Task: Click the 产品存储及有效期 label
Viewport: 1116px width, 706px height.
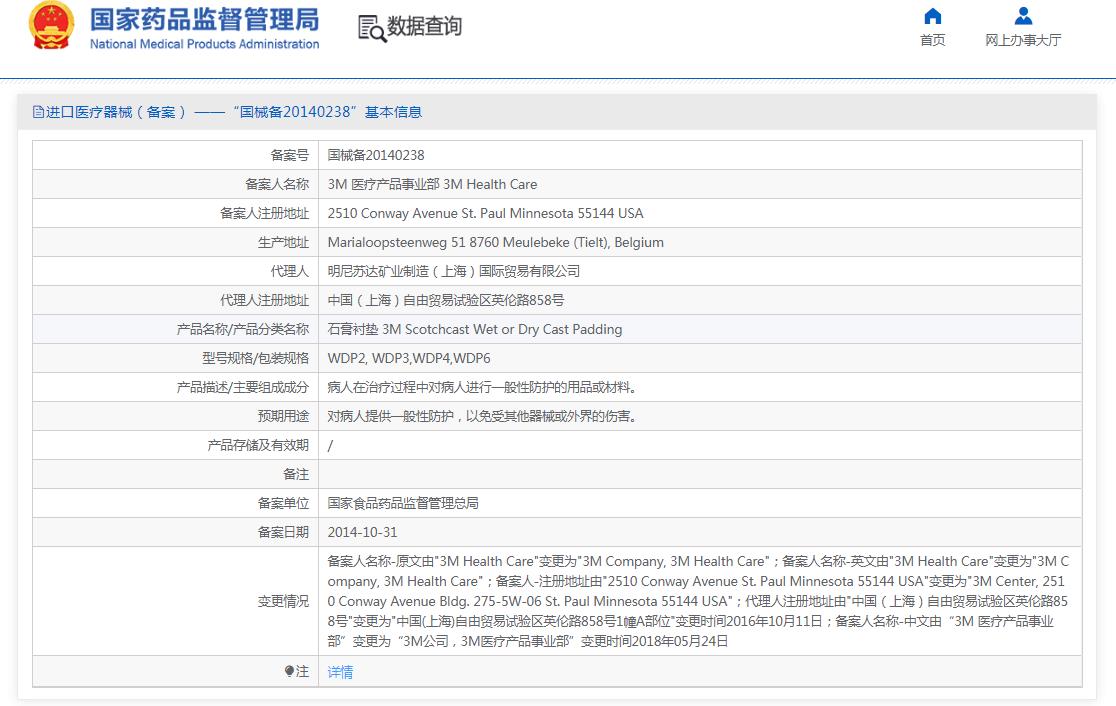Action: (x=258, y=446)
